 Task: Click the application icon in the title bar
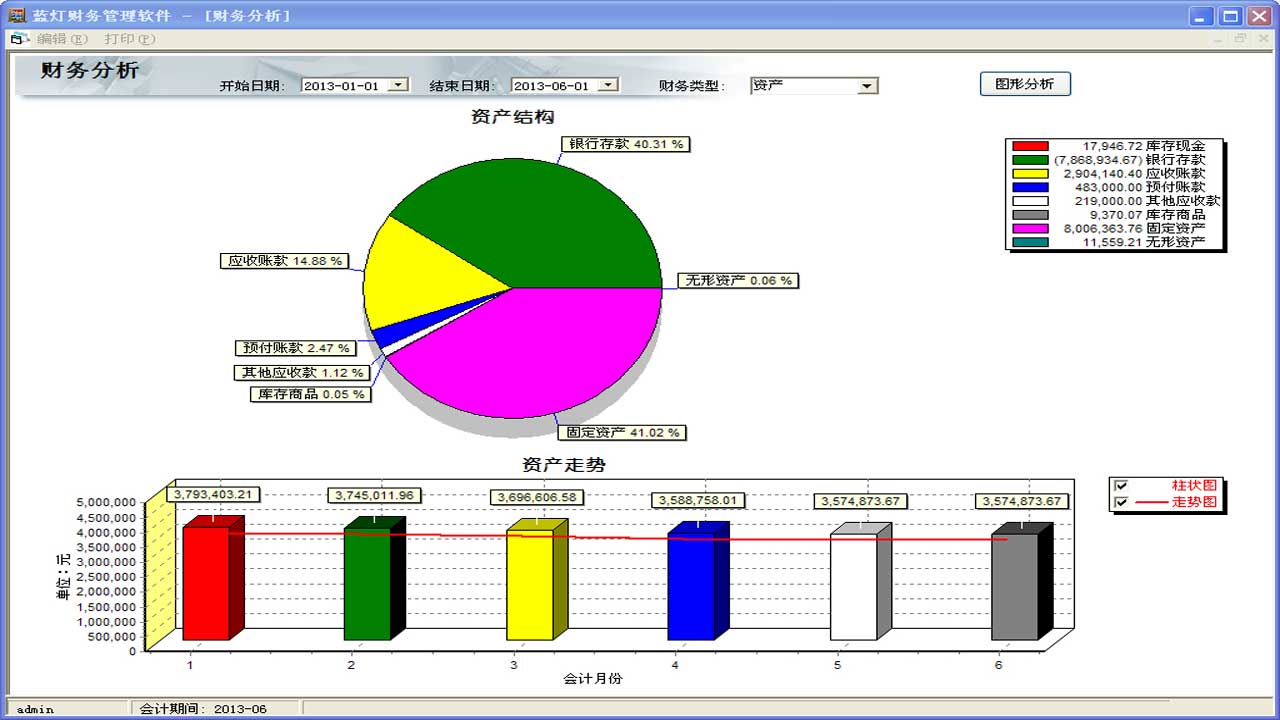pos(15,15)
